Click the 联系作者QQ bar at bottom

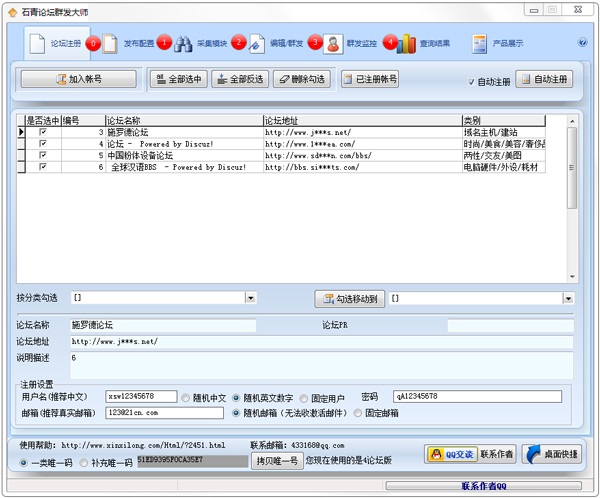pos(484,486)
